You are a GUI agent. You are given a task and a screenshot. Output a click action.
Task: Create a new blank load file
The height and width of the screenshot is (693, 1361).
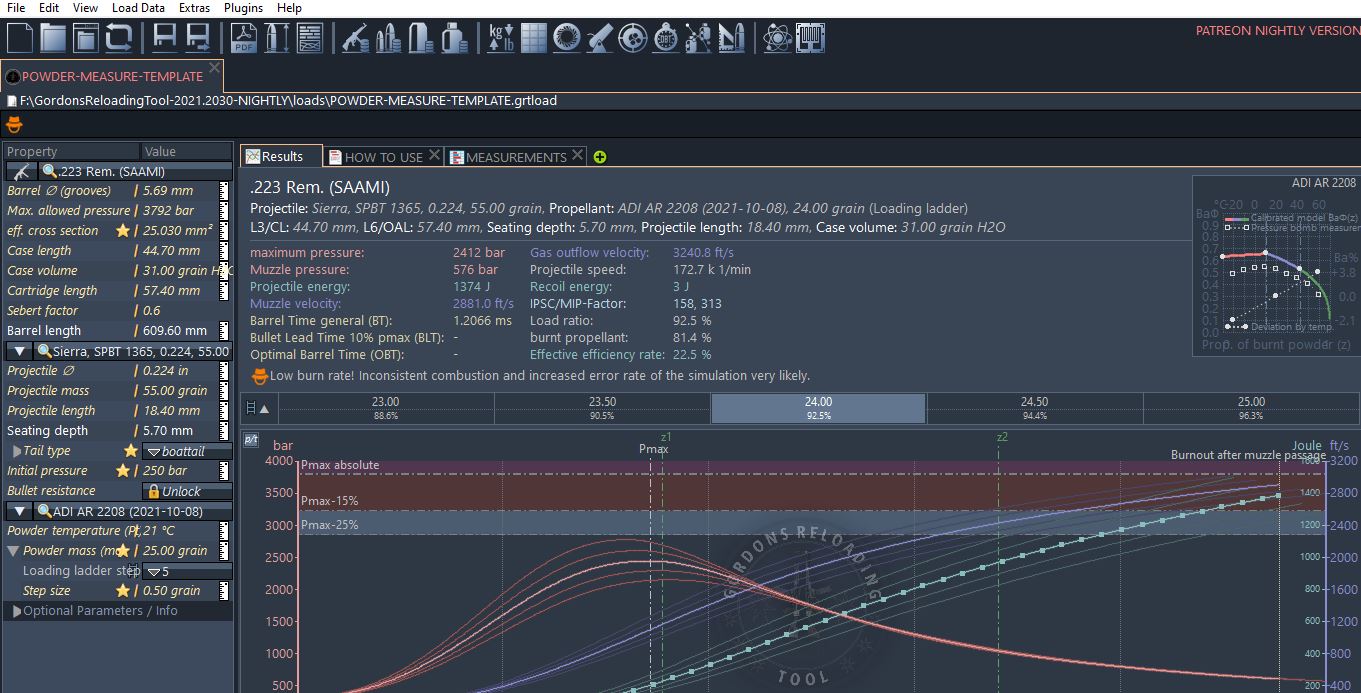[x=21, y=38]
